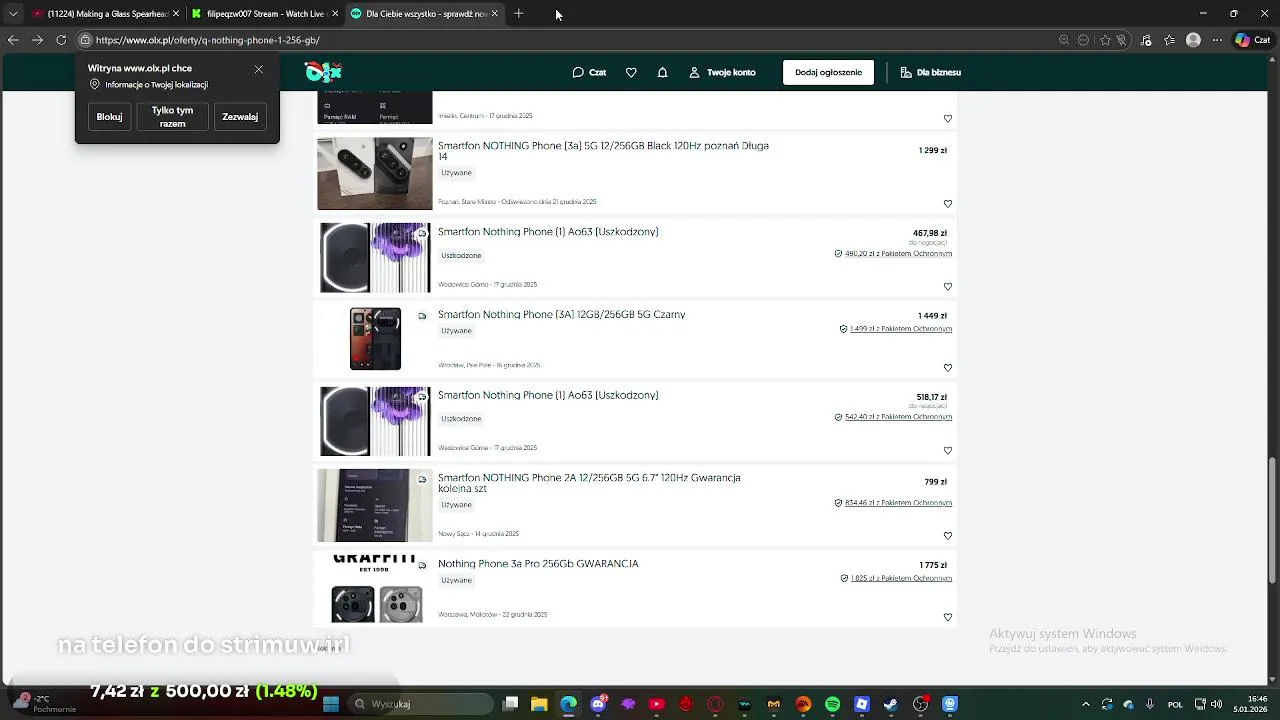1280x720 pixels.
Task: Open YouTube app from the taskbar
Action: (657, 704)
